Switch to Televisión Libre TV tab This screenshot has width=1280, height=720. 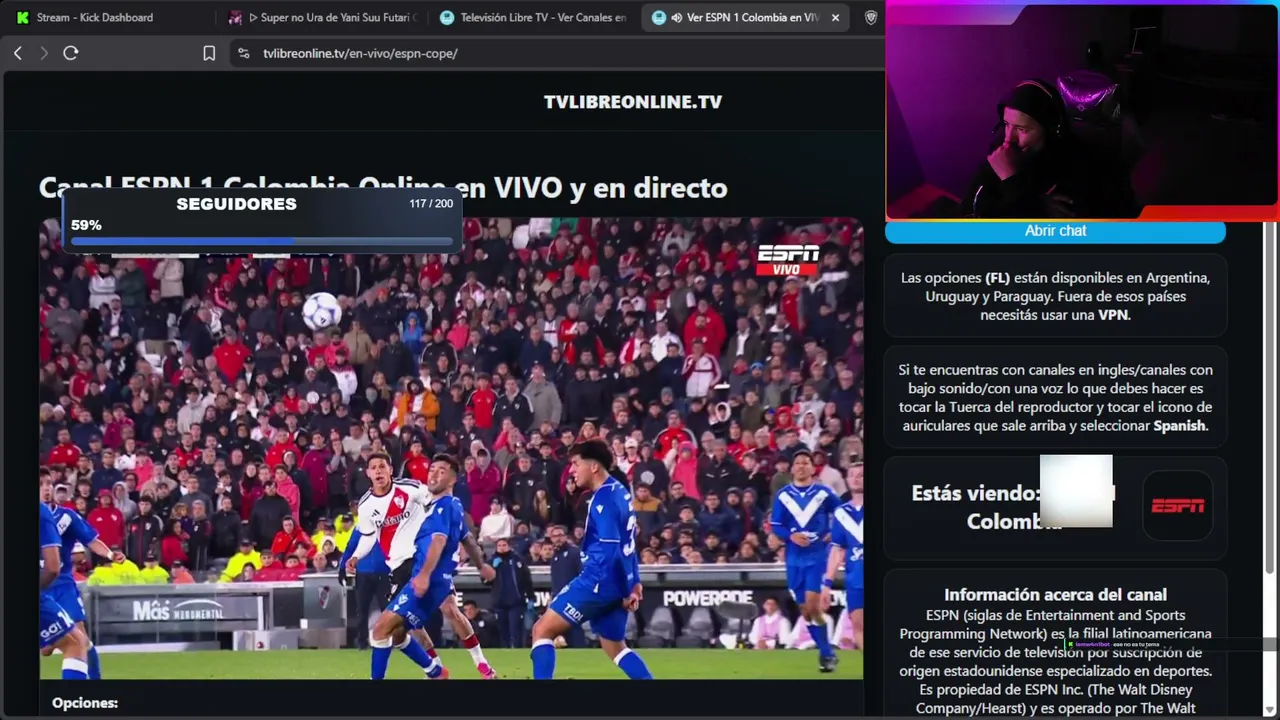(533, 17)
